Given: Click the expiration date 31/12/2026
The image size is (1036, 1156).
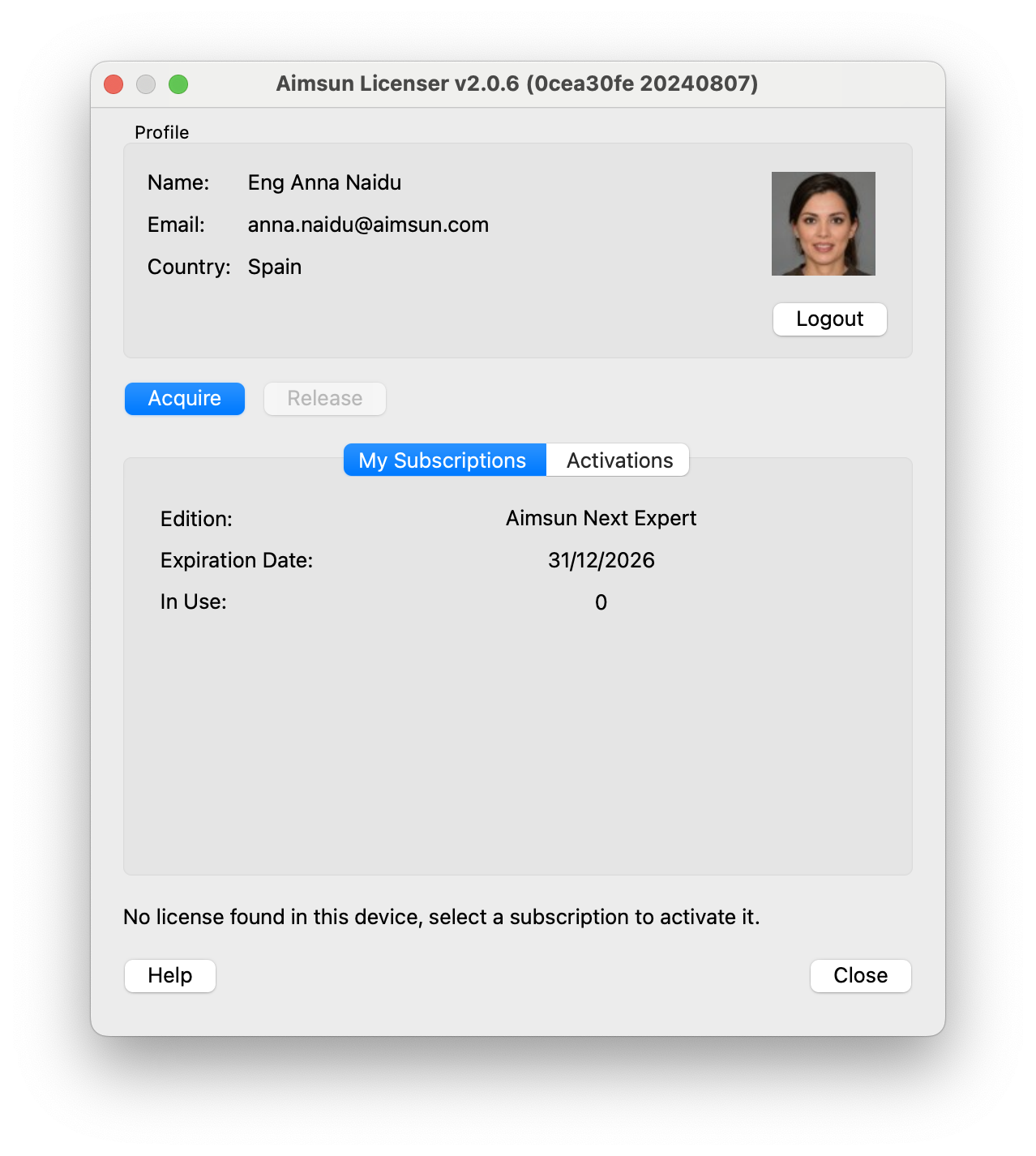Looking at the screenshot, I should pos(601,559).
